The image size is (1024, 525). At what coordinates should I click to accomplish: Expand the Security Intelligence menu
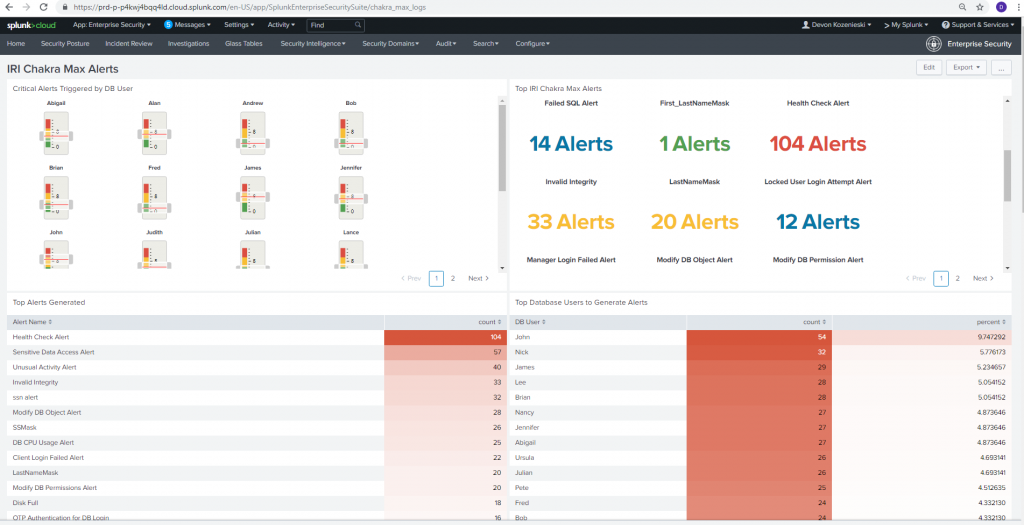click(x=313, y=44)
